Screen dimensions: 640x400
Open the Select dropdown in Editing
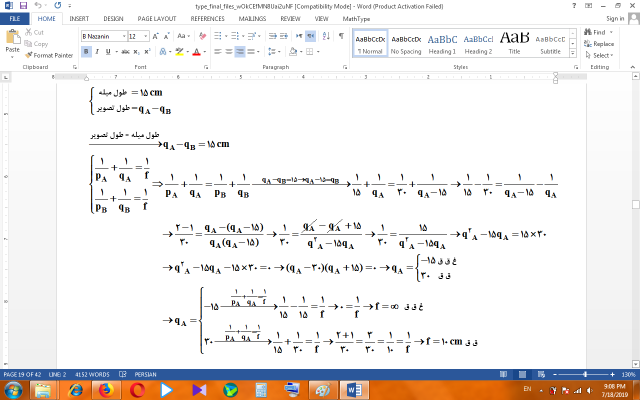600,55
